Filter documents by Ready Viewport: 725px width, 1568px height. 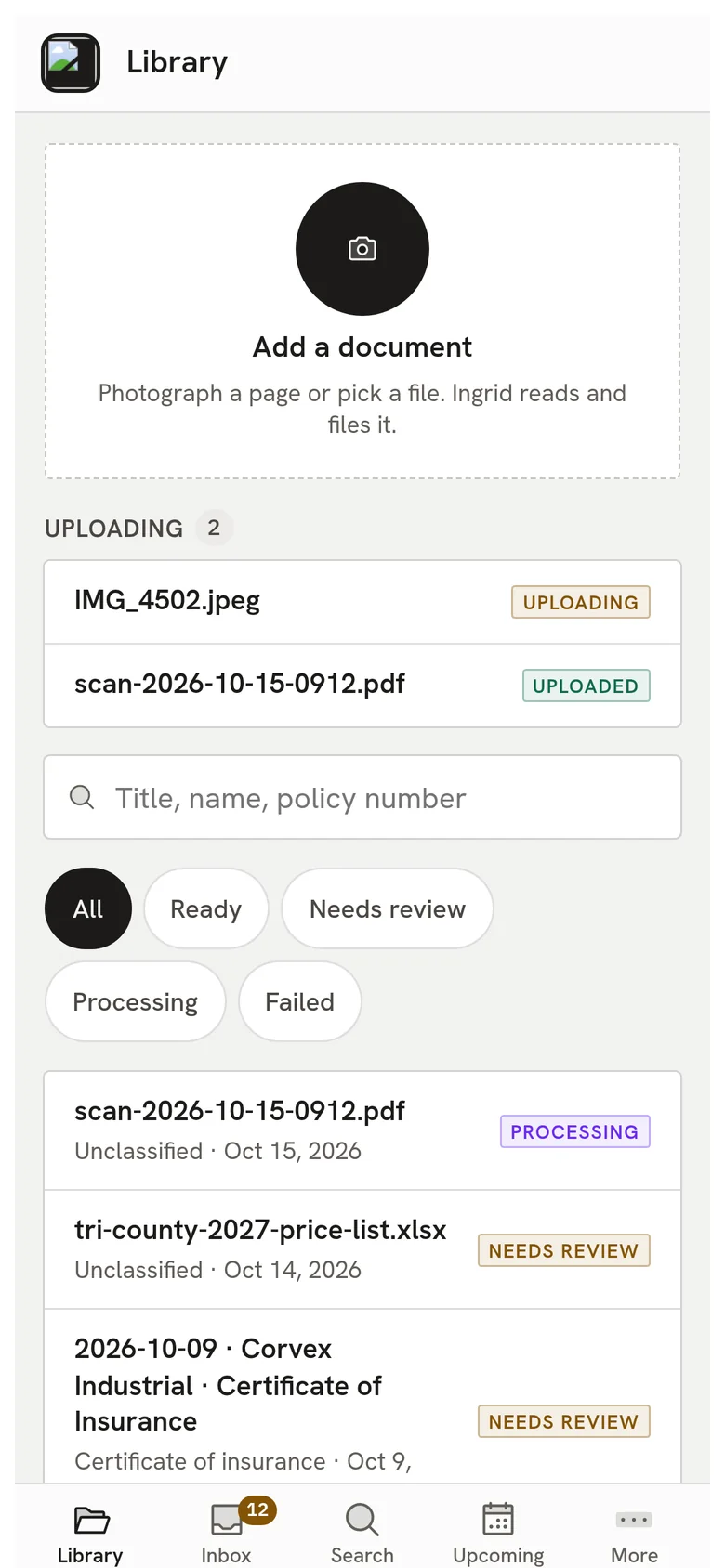click(206, 908)
